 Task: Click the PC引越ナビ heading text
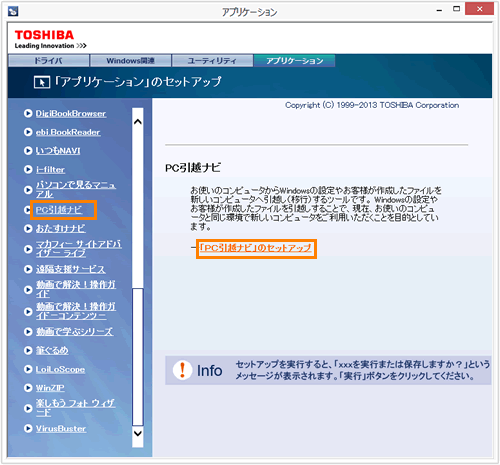pos(193,168)
